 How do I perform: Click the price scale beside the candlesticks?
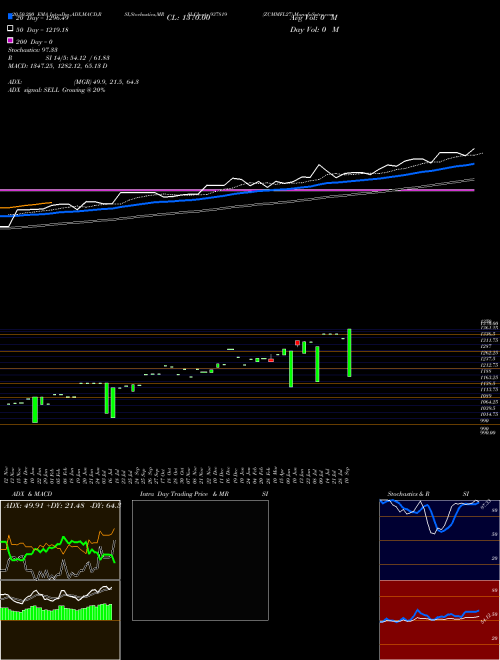tap(488, 377)
